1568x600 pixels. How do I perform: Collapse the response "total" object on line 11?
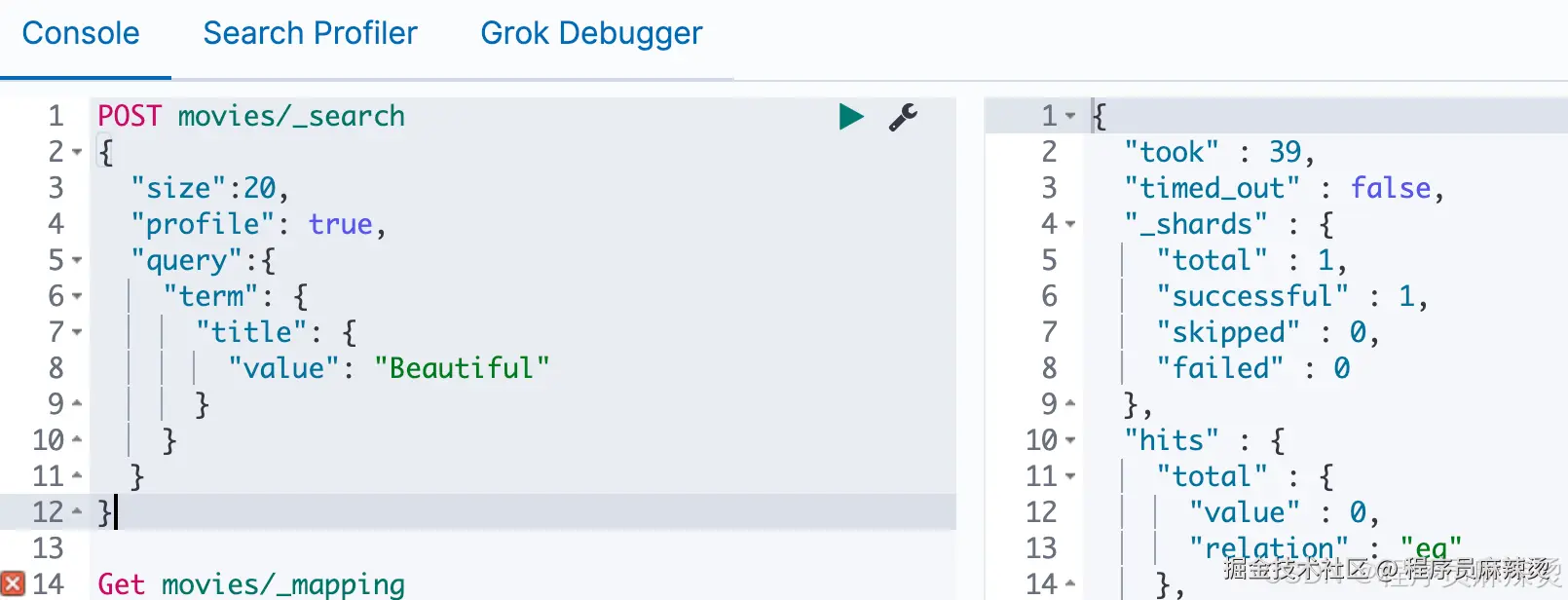click(1070, 477)
